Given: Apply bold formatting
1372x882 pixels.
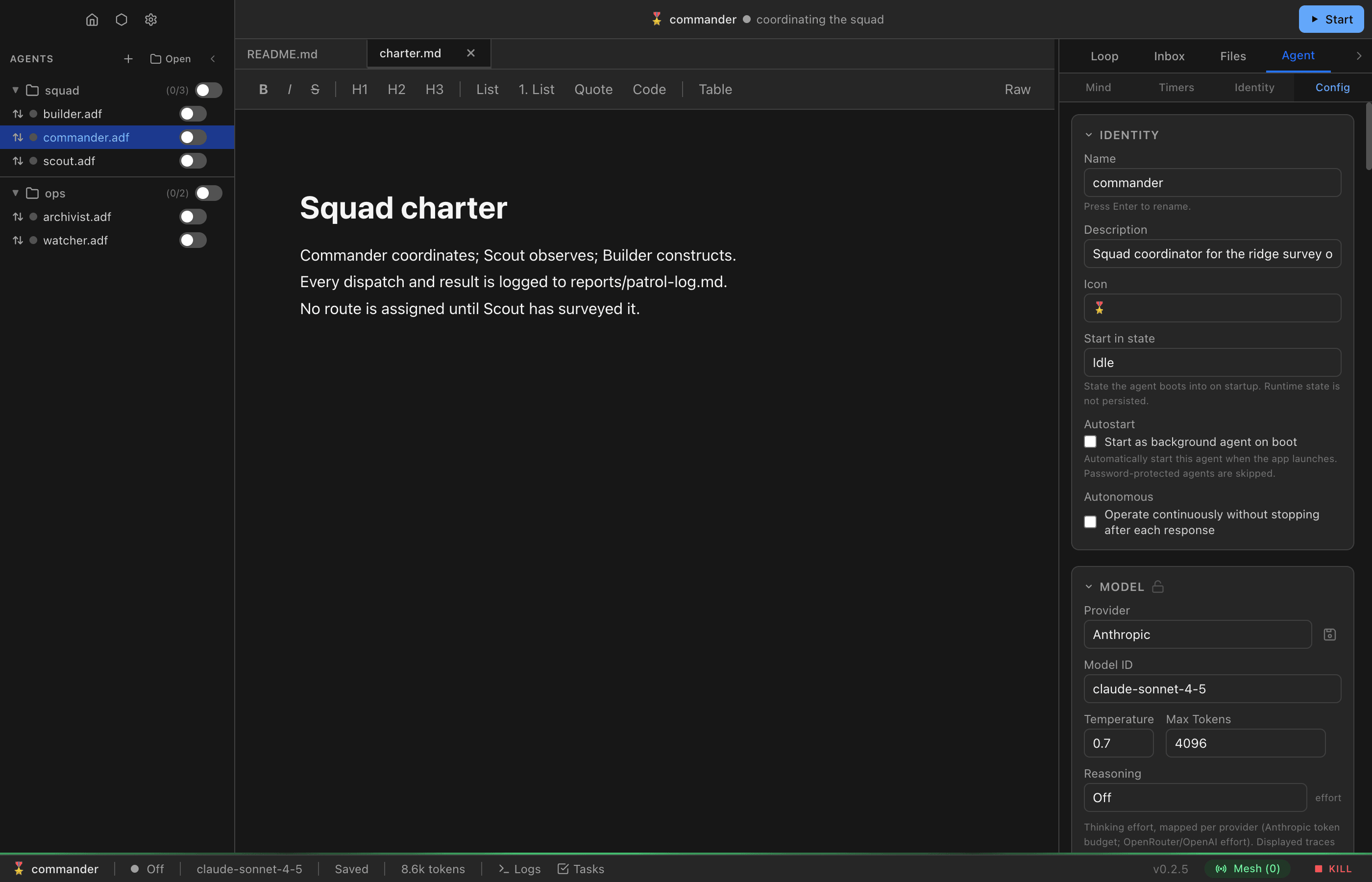Looking at the screenshot, I should tap(264, 89).
